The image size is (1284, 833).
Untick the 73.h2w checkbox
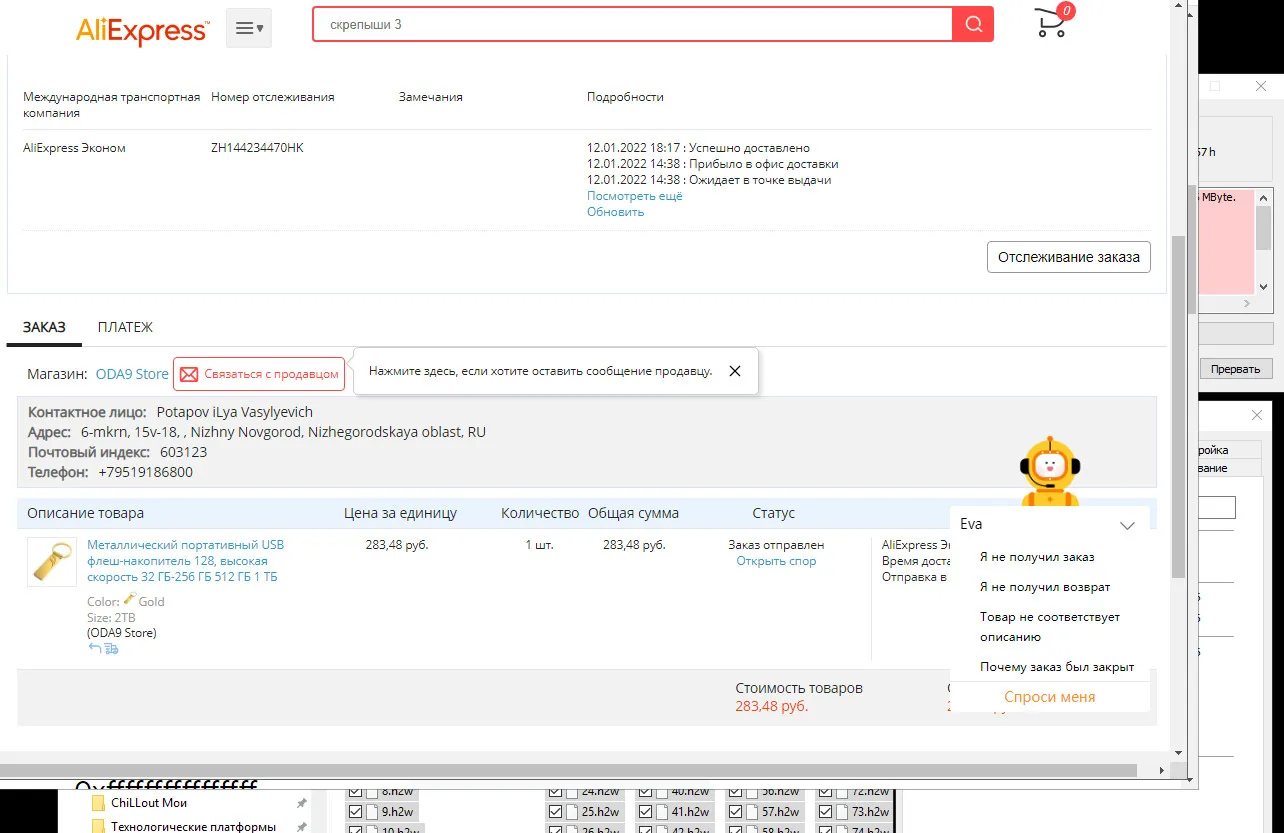tap(825, 812)
